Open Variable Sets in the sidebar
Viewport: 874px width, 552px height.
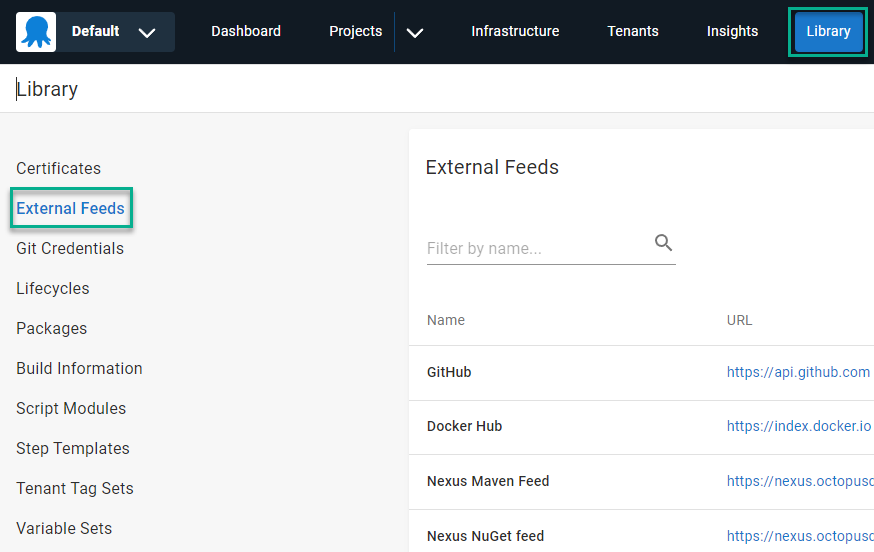(x=64, y=529)
